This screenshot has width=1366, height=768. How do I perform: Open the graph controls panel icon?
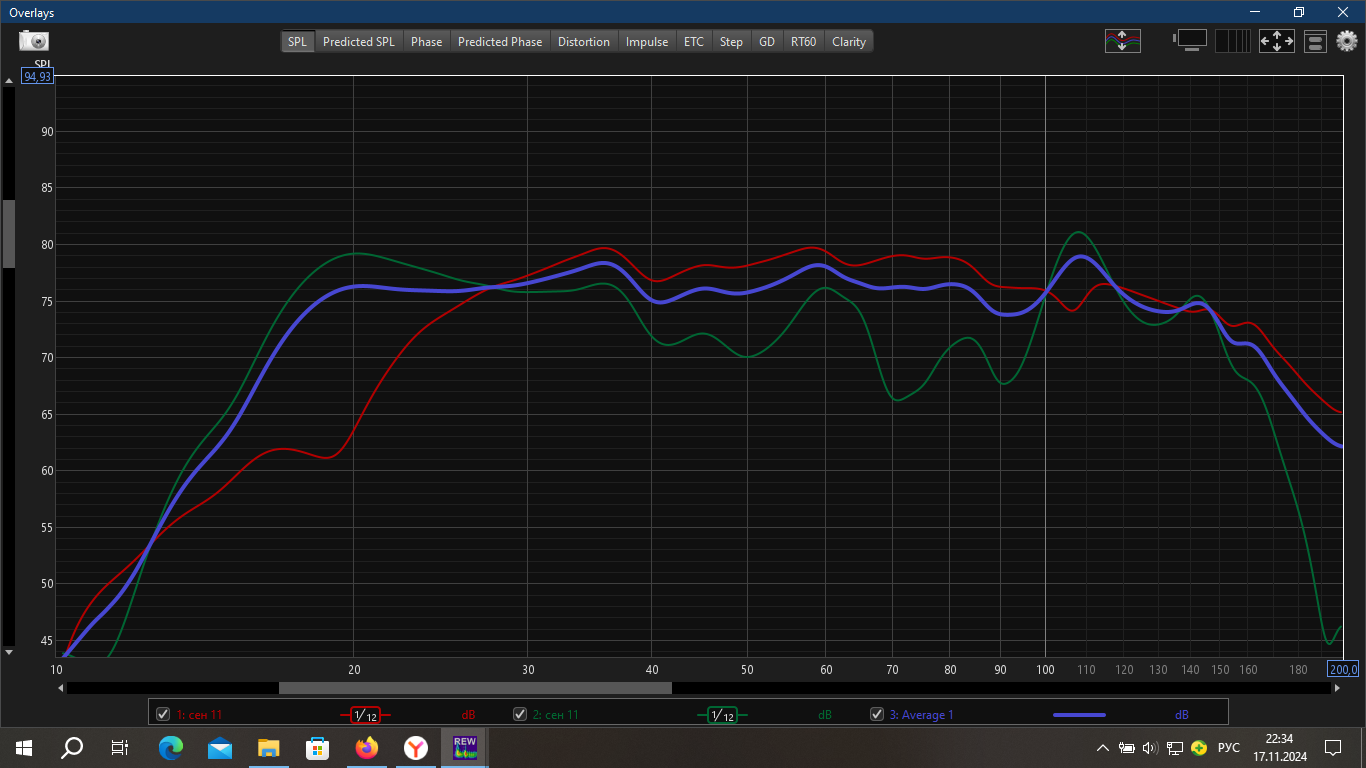click(x=1315, y=41)
